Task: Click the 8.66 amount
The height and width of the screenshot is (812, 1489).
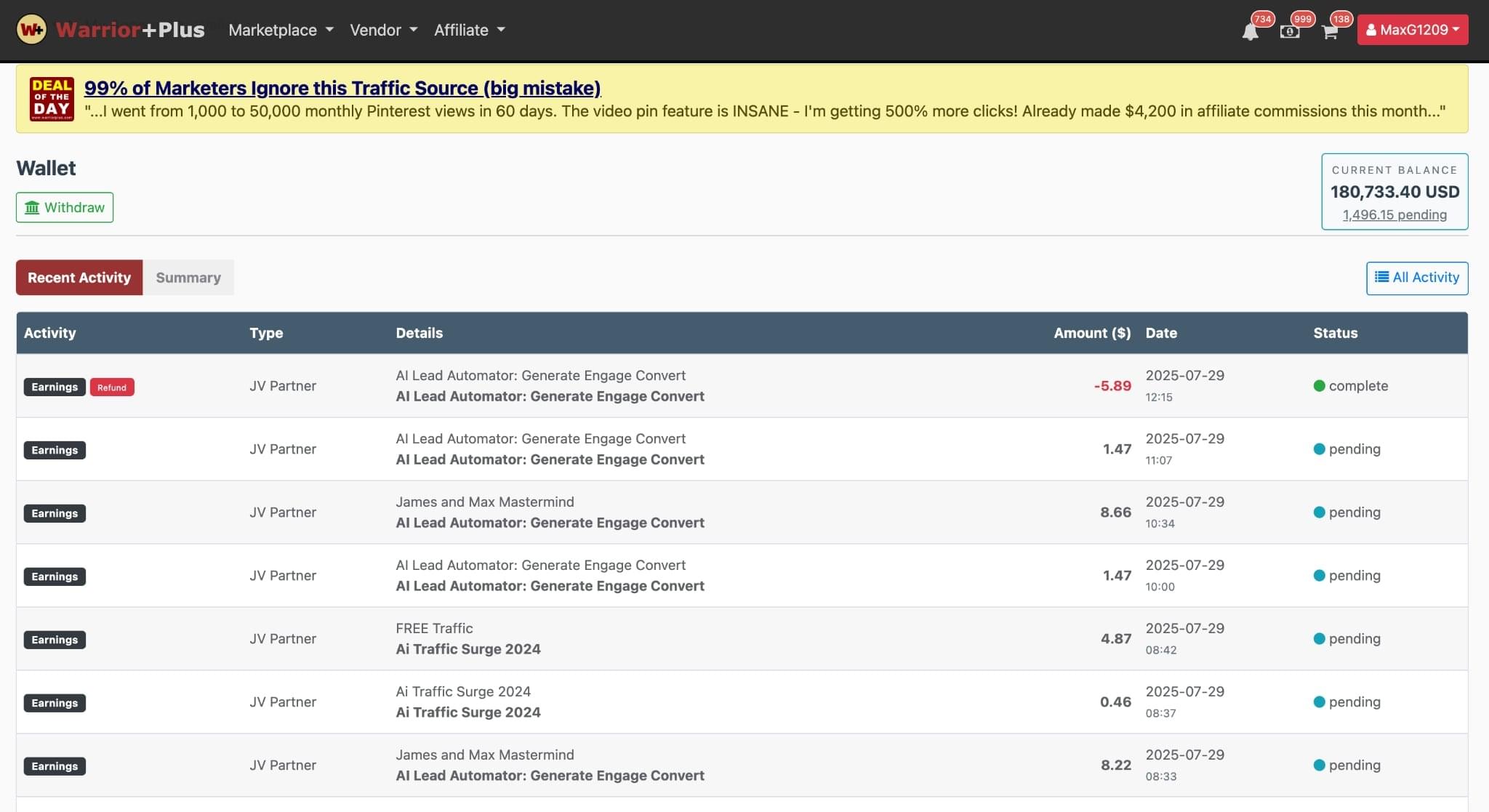Action: [x=1115, y=512]
